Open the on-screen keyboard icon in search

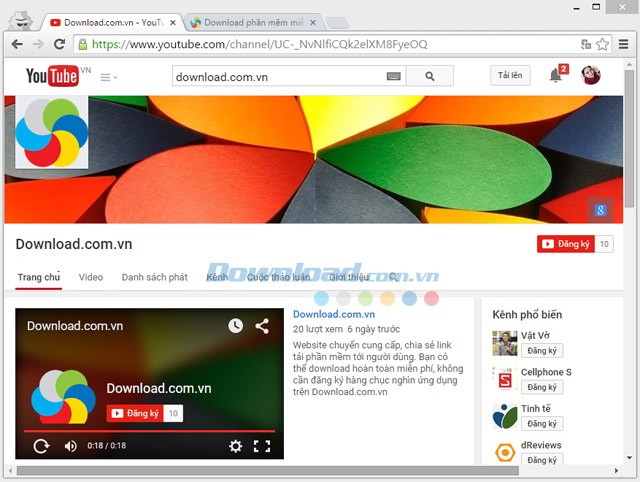coord(393,76)
